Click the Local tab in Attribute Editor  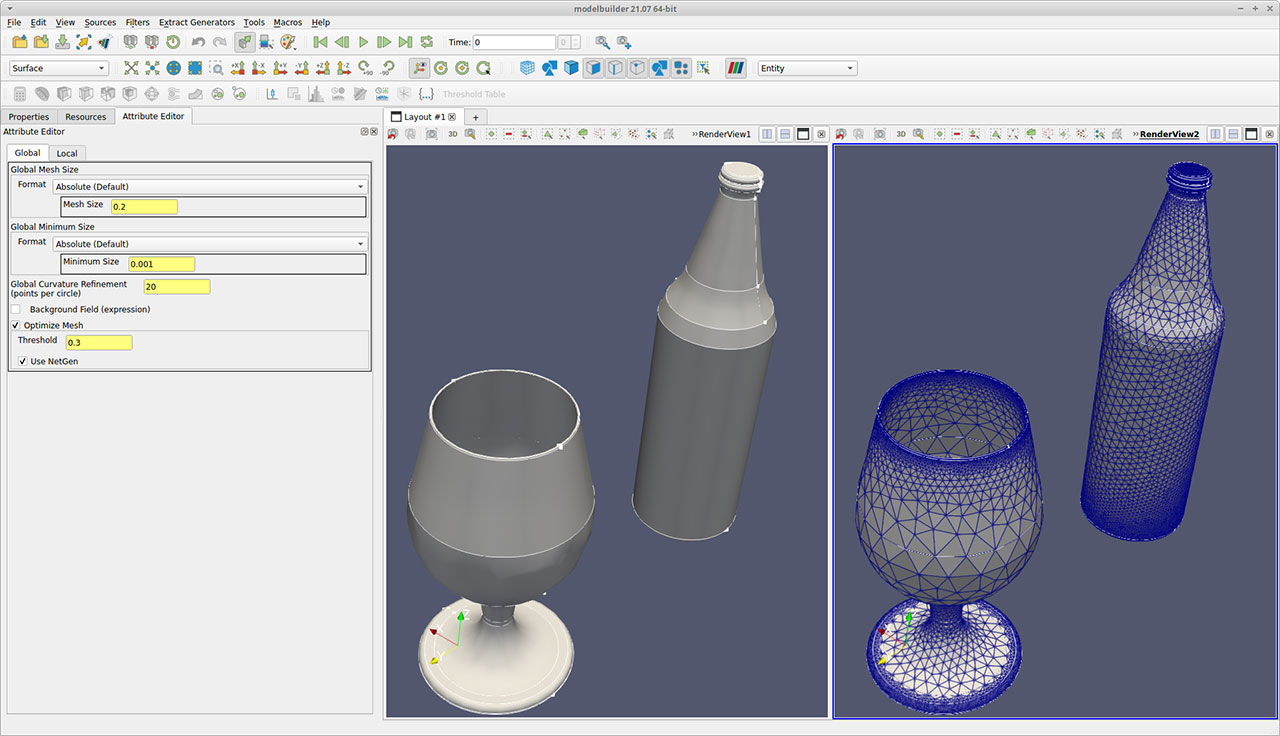(67, 153)
